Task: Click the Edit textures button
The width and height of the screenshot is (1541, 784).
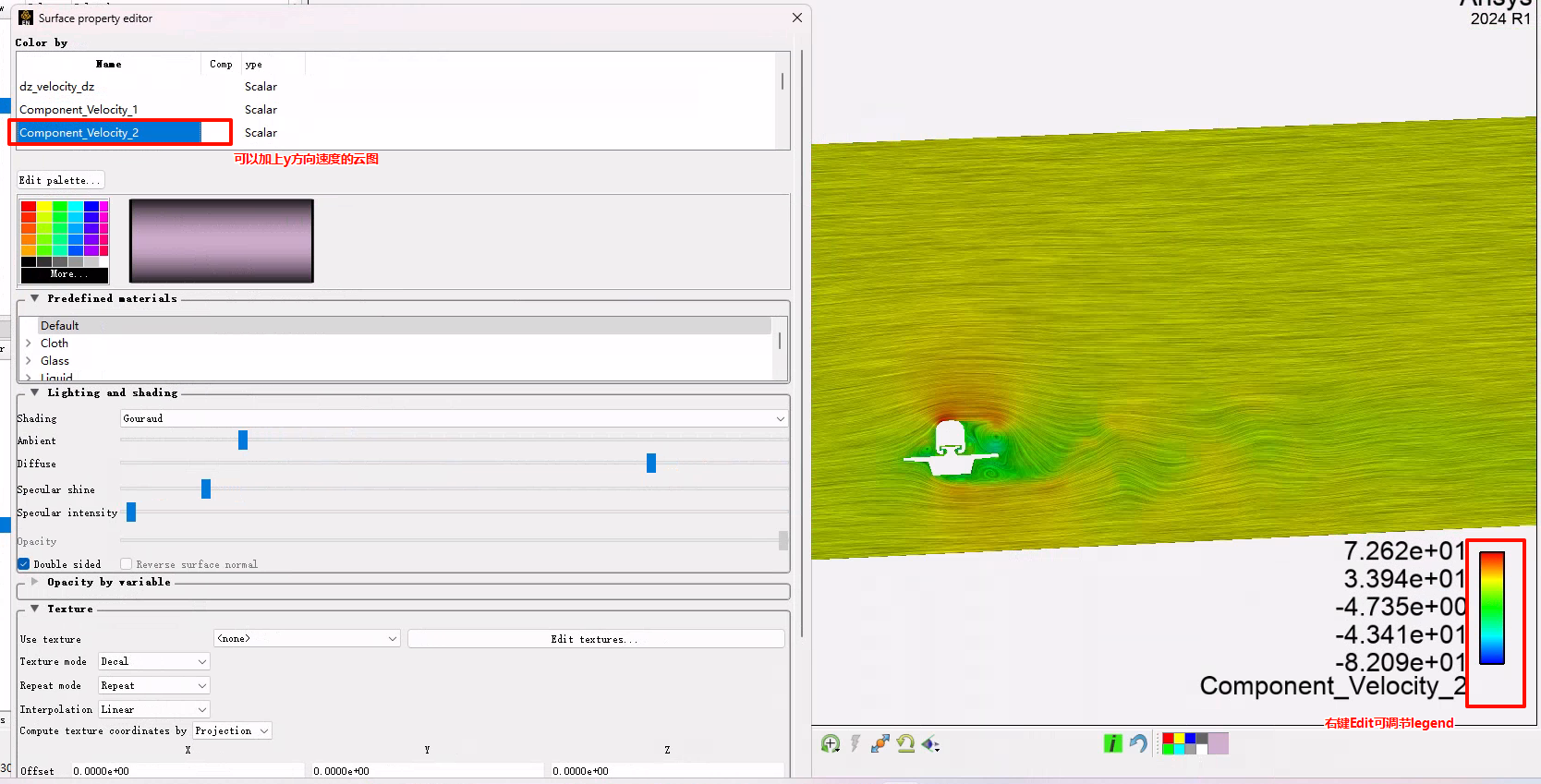Action: pyautogui.click(x=595, y=639)
